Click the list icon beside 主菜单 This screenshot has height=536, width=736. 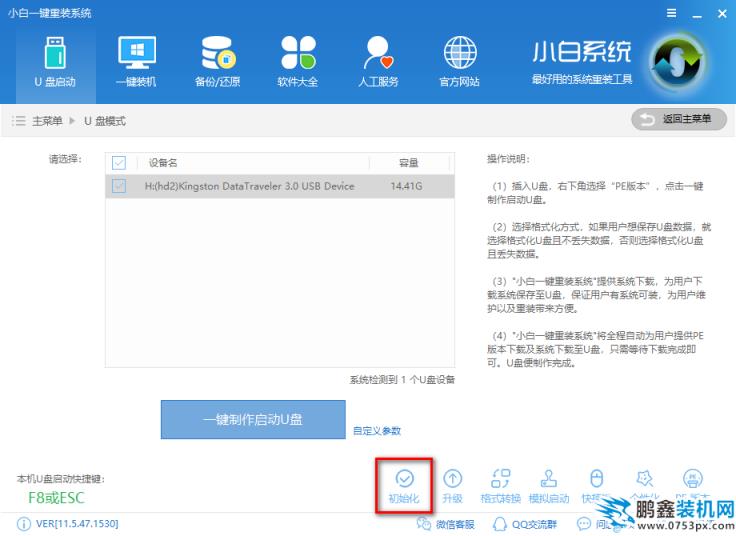19,121
